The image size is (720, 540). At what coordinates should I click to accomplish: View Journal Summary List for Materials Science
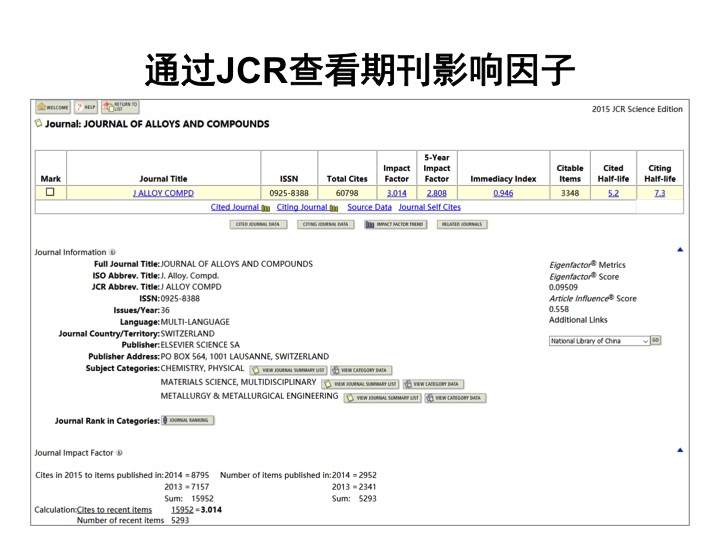click(360, 384)
